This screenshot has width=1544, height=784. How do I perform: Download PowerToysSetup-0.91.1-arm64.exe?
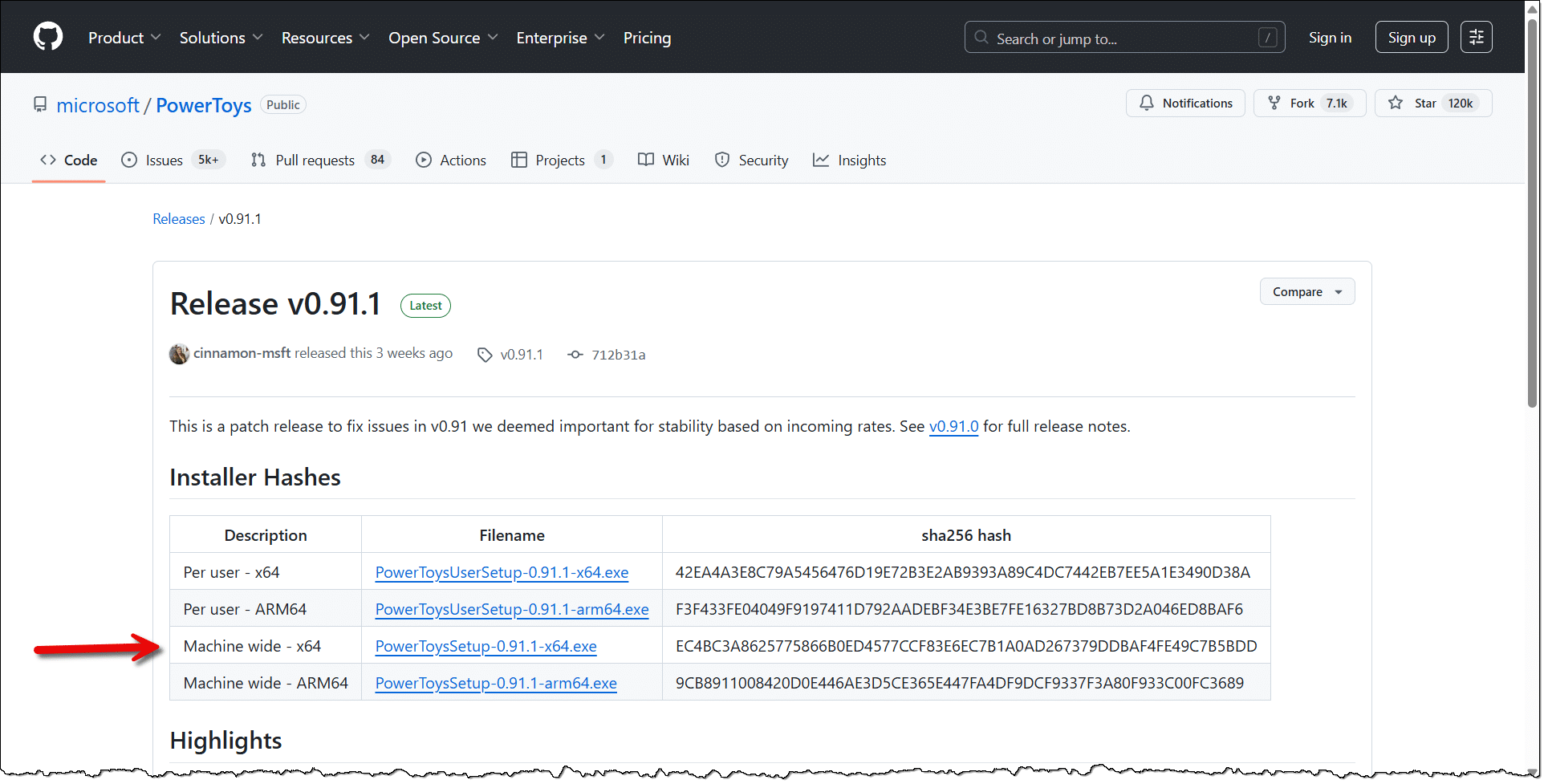click(496, 683)
